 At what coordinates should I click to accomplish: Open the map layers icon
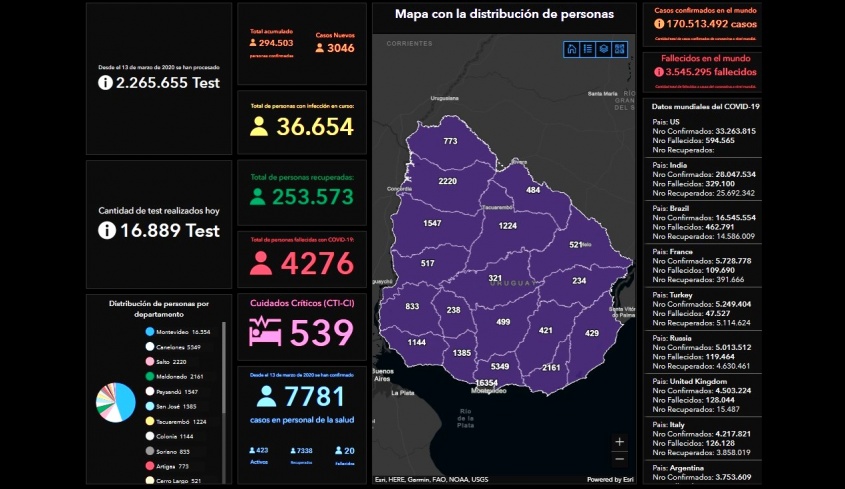pyautogui.click(x=604, y=48)
